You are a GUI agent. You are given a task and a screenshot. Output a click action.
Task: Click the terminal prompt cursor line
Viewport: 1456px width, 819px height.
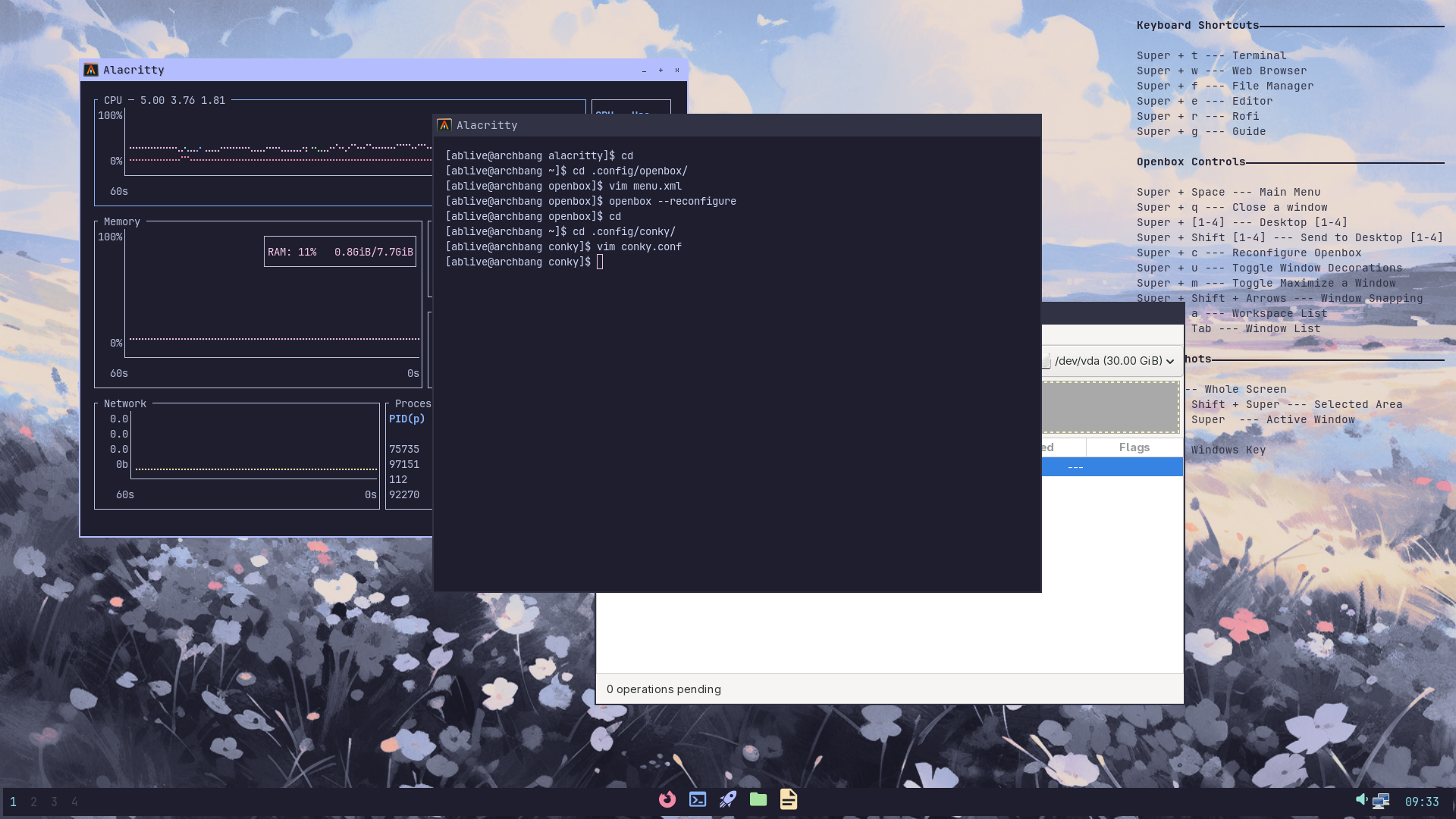(x=599, y=262)
